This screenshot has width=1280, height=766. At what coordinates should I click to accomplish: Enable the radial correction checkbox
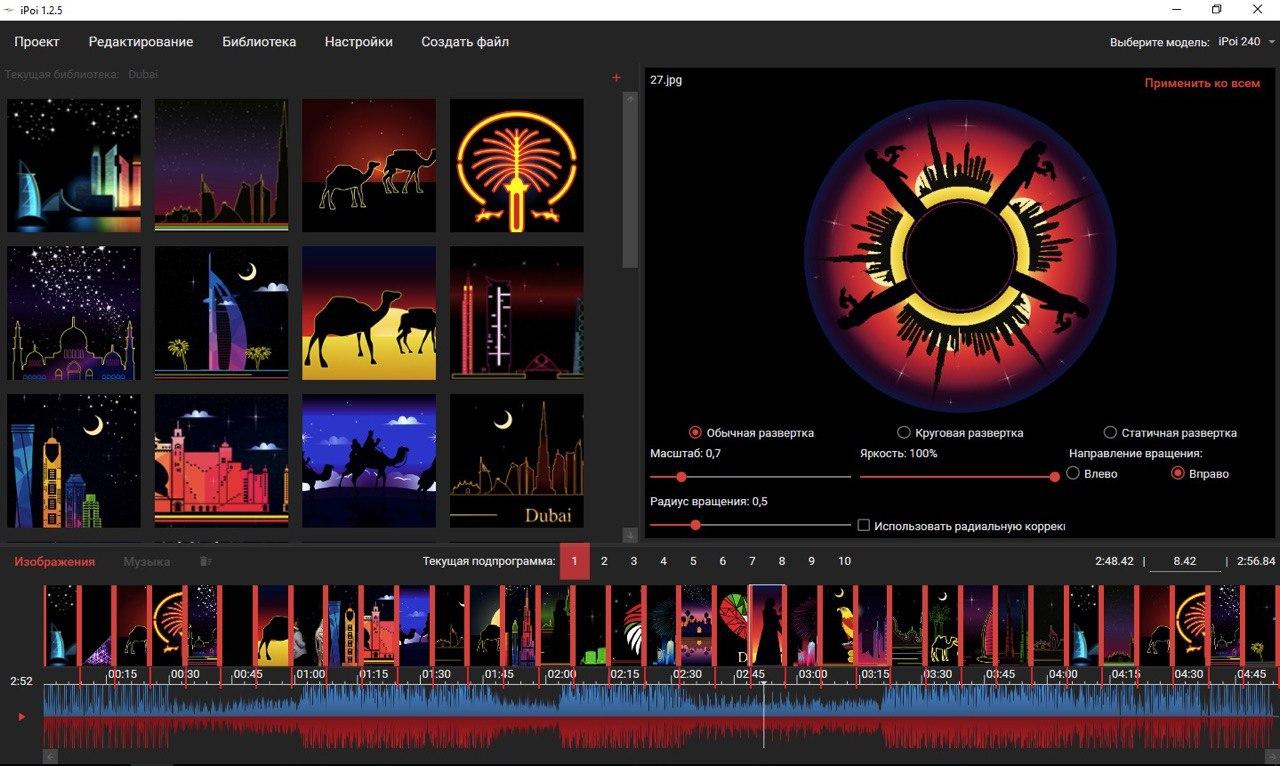(864, 525)
